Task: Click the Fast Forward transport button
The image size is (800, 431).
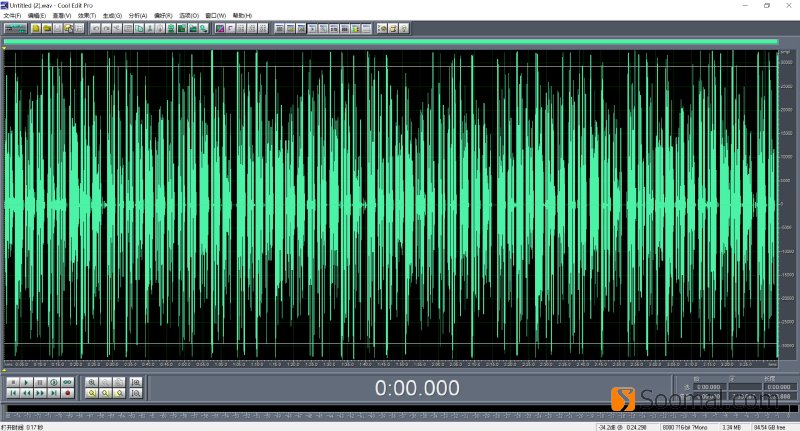Action: click(x=40, y=394)
